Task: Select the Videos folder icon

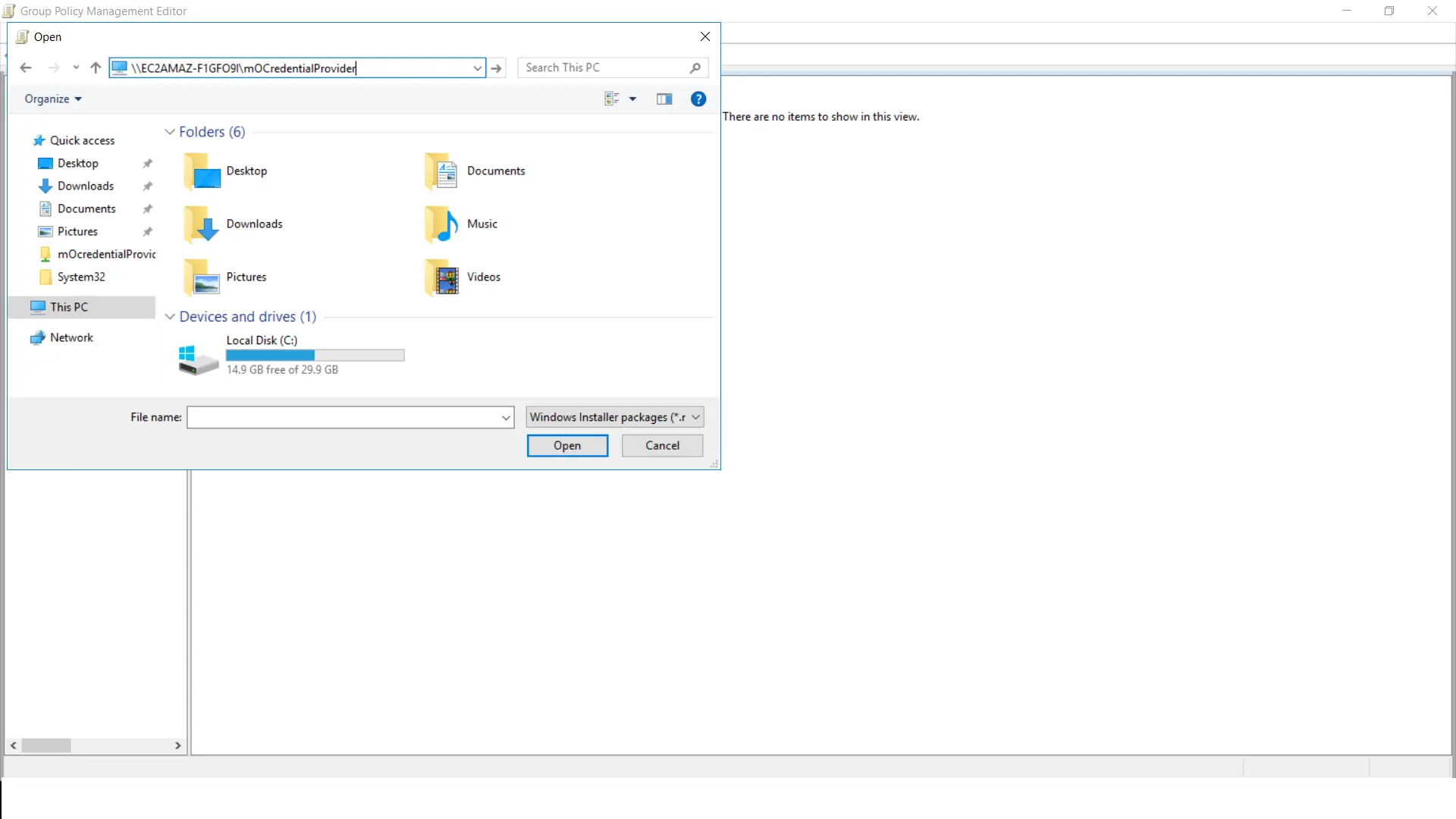Action: pyautogui.click(x=441, y=278)
